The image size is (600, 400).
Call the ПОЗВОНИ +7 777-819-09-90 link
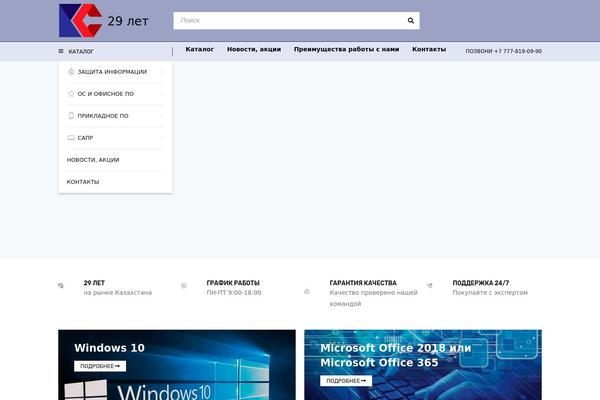504,51
